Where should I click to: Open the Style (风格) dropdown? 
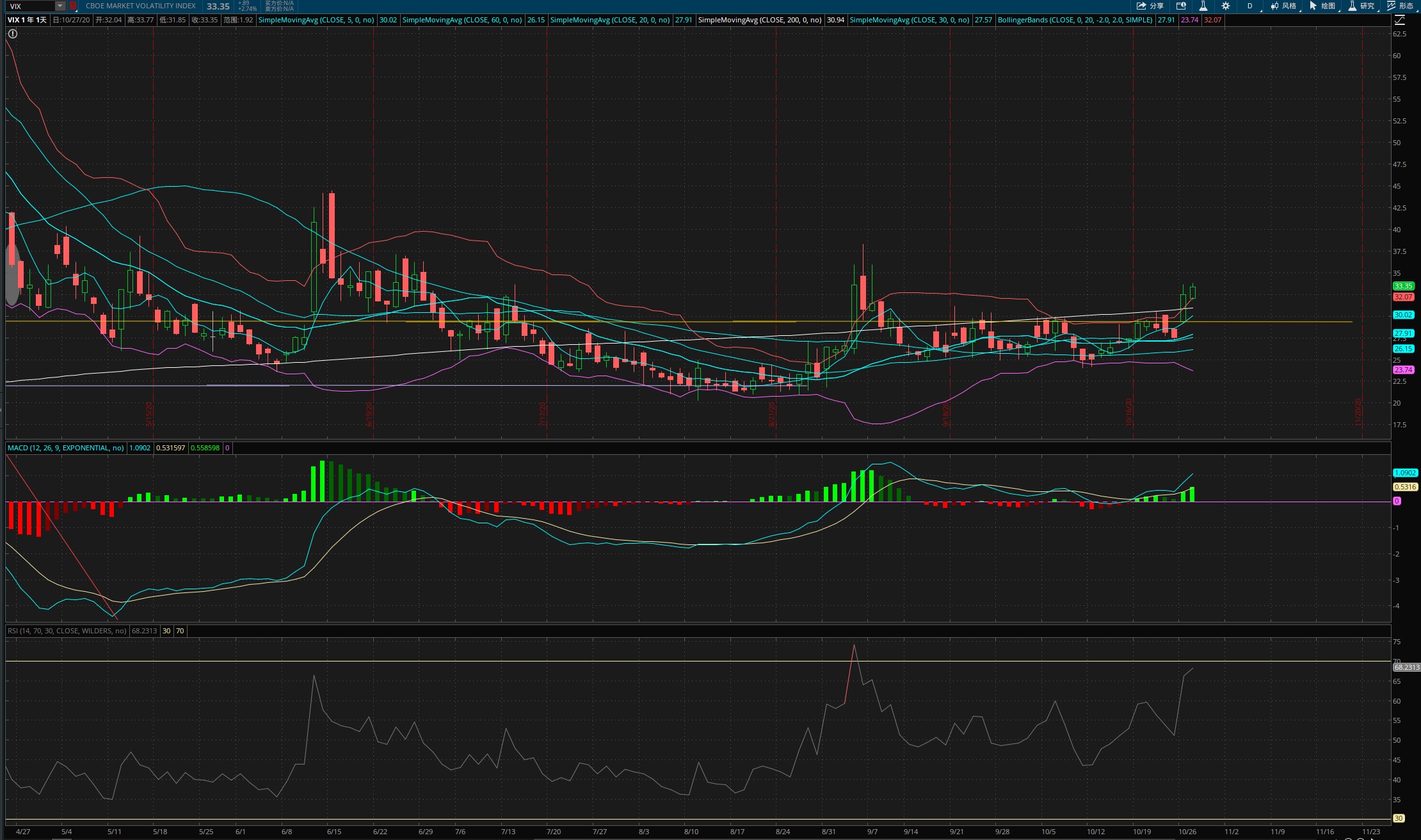(1283, 6)
